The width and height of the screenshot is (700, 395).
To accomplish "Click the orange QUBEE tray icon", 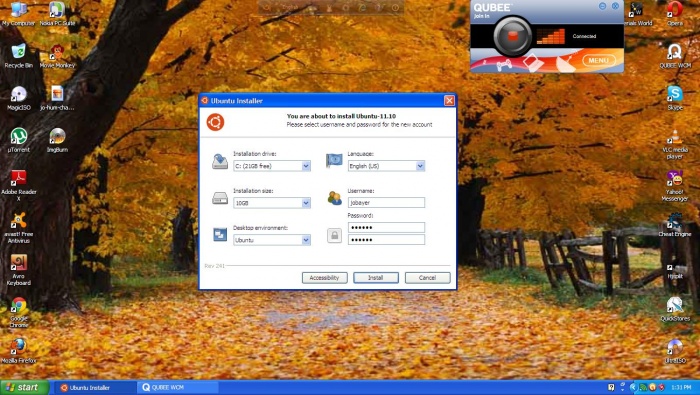I will click(652, 387).
